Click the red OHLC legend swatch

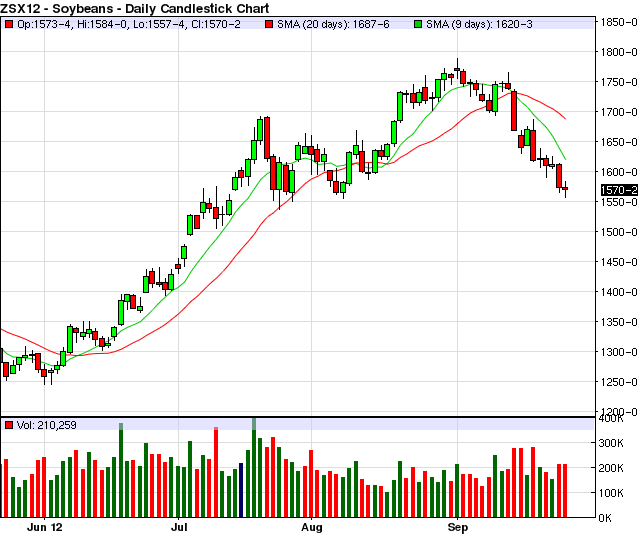click(9, 24)
